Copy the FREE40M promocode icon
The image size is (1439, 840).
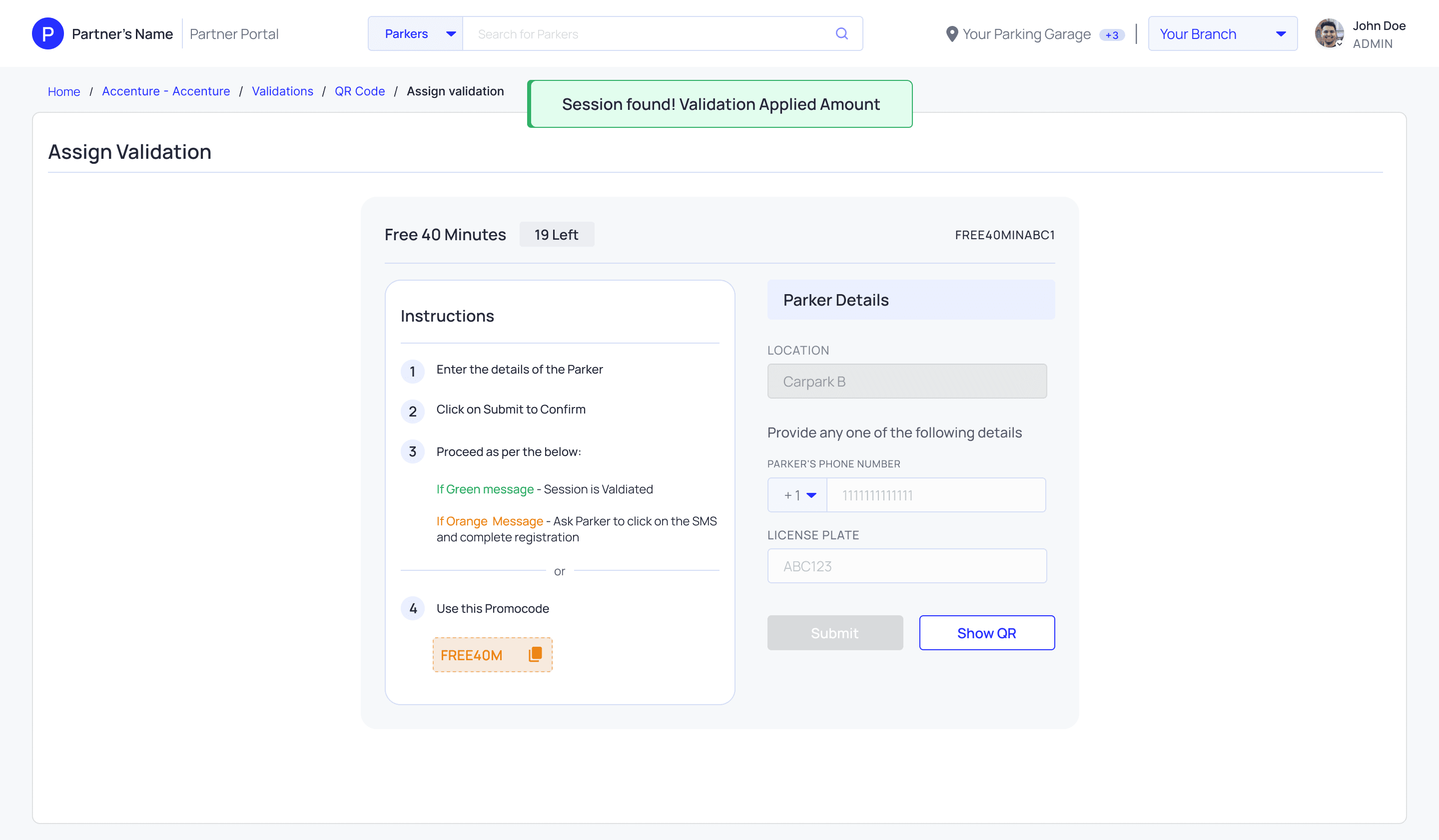click(x=535, y=654)
